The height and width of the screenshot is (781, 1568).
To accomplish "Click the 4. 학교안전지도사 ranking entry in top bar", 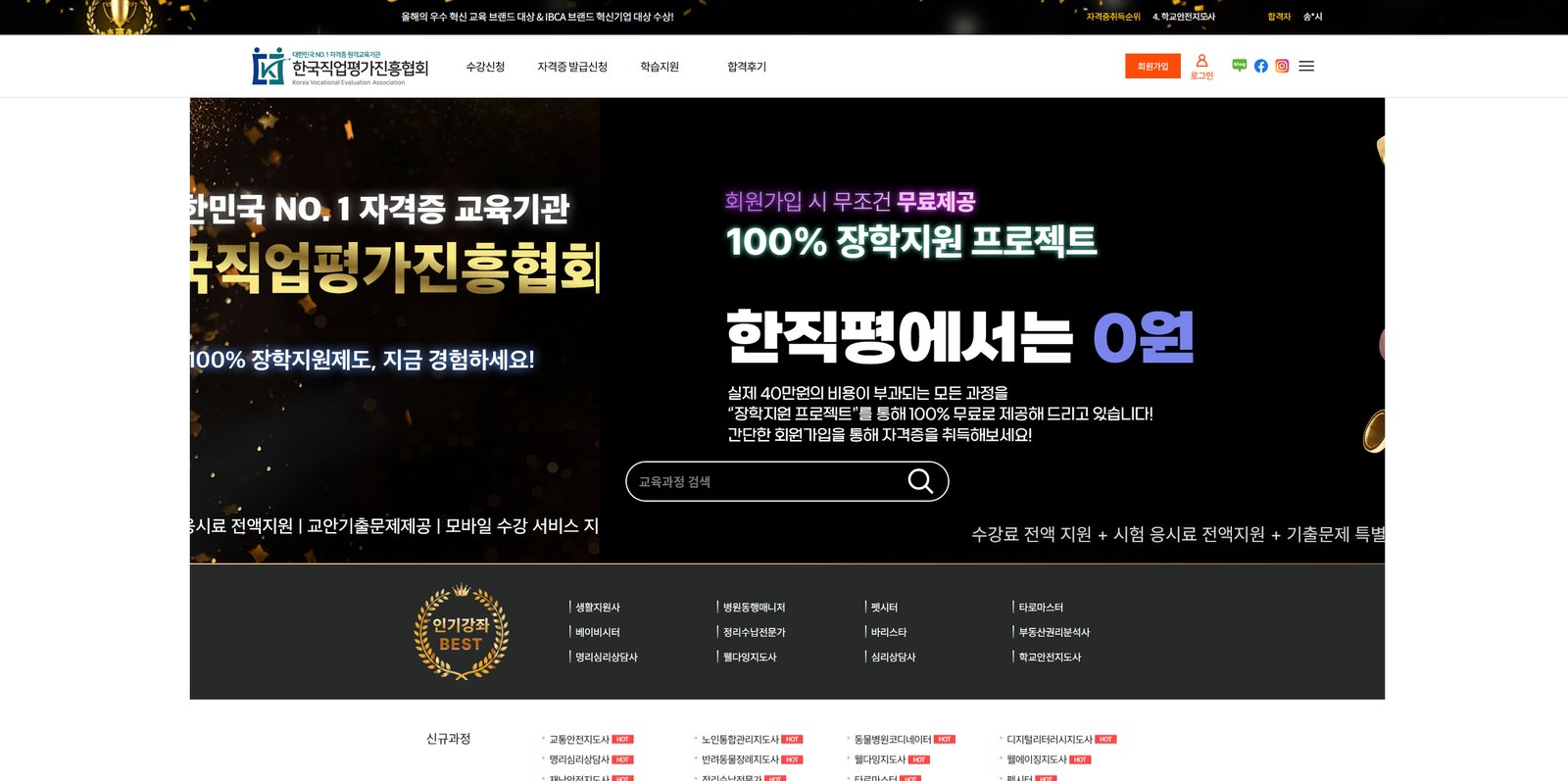I will click(1184, 17).
